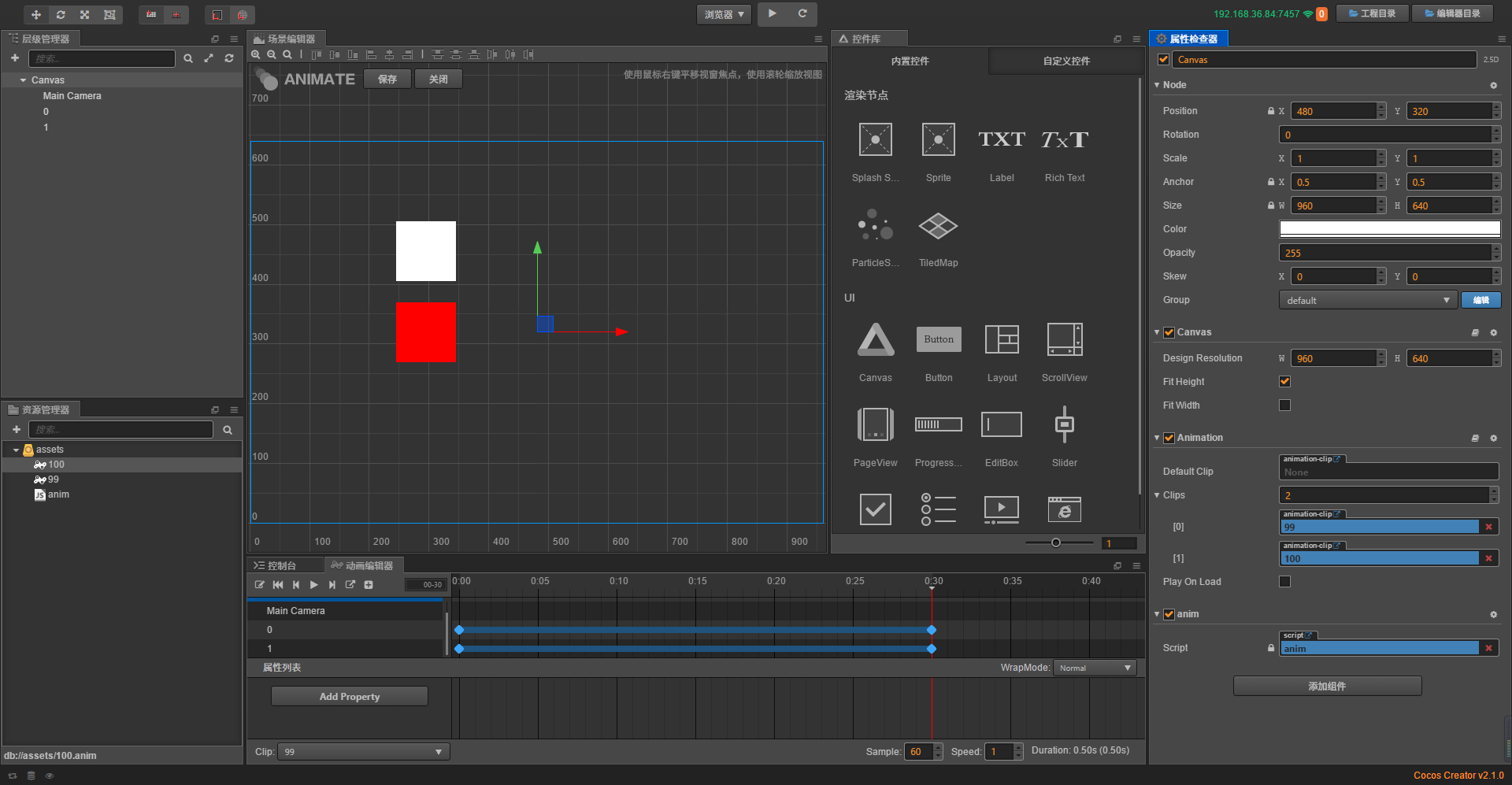The image size is (1512, 785).
Task: Click the 关闭 button beside ANIMATE
Action: [x=439, y=80]
